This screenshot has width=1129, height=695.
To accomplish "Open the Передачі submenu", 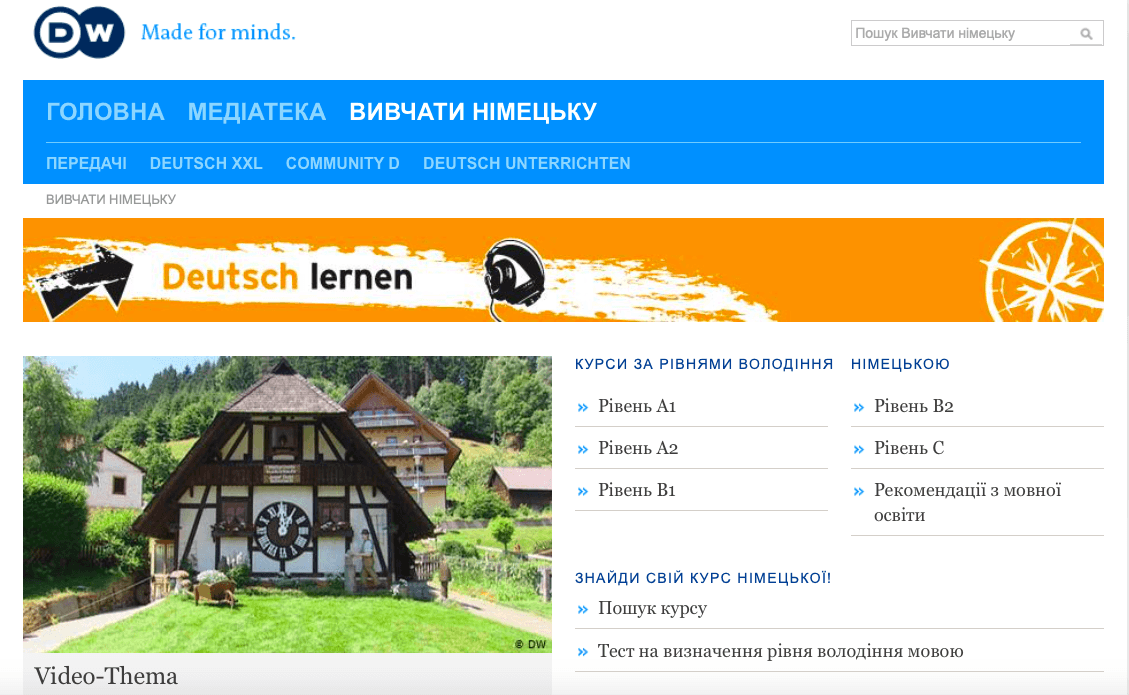I will coord(86,163).
